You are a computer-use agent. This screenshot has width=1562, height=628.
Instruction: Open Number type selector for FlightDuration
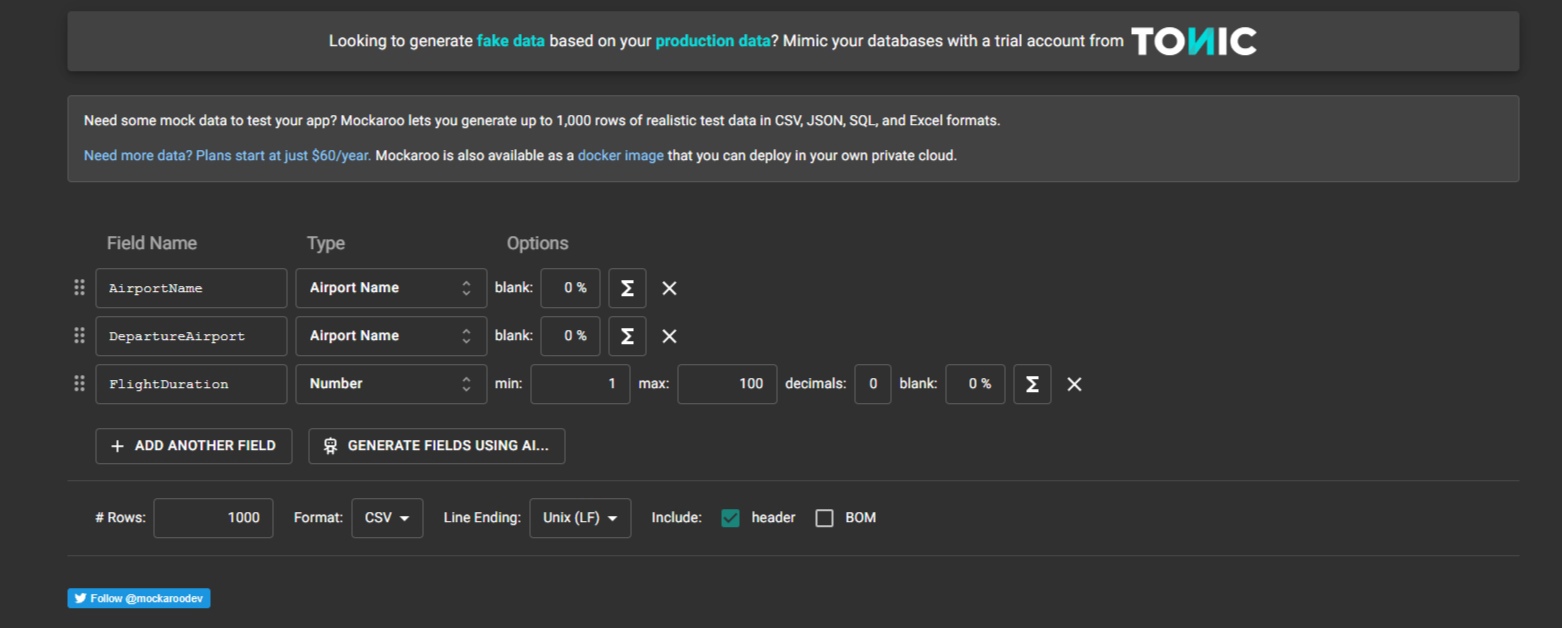(391, 384)
